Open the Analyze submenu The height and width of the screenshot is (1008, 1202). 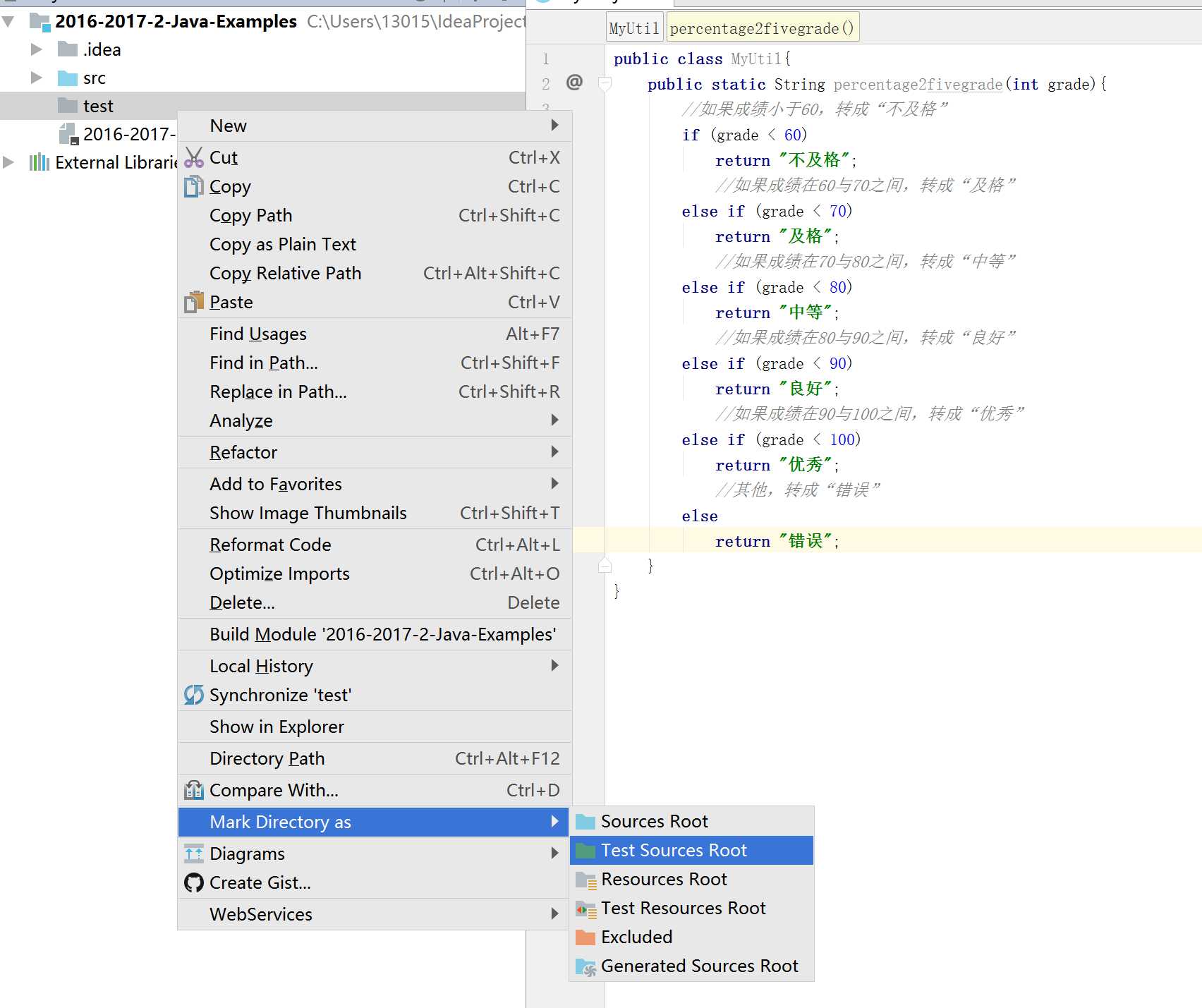click(375, 420)
